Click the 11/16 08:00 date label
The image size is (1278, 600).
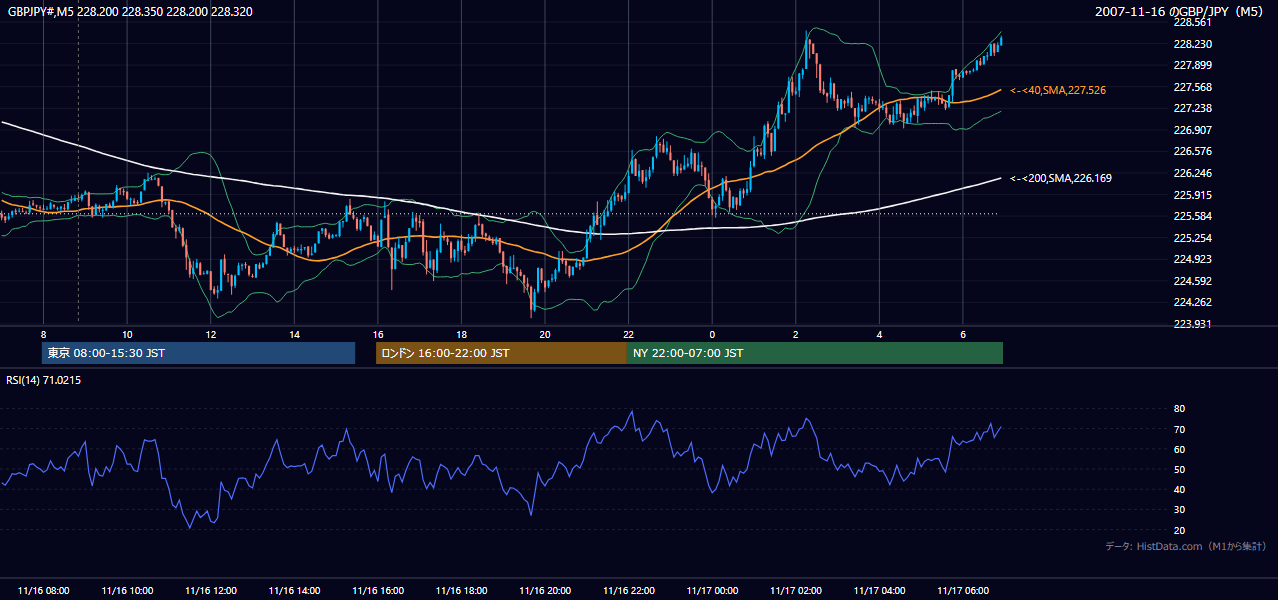[44, 591]
